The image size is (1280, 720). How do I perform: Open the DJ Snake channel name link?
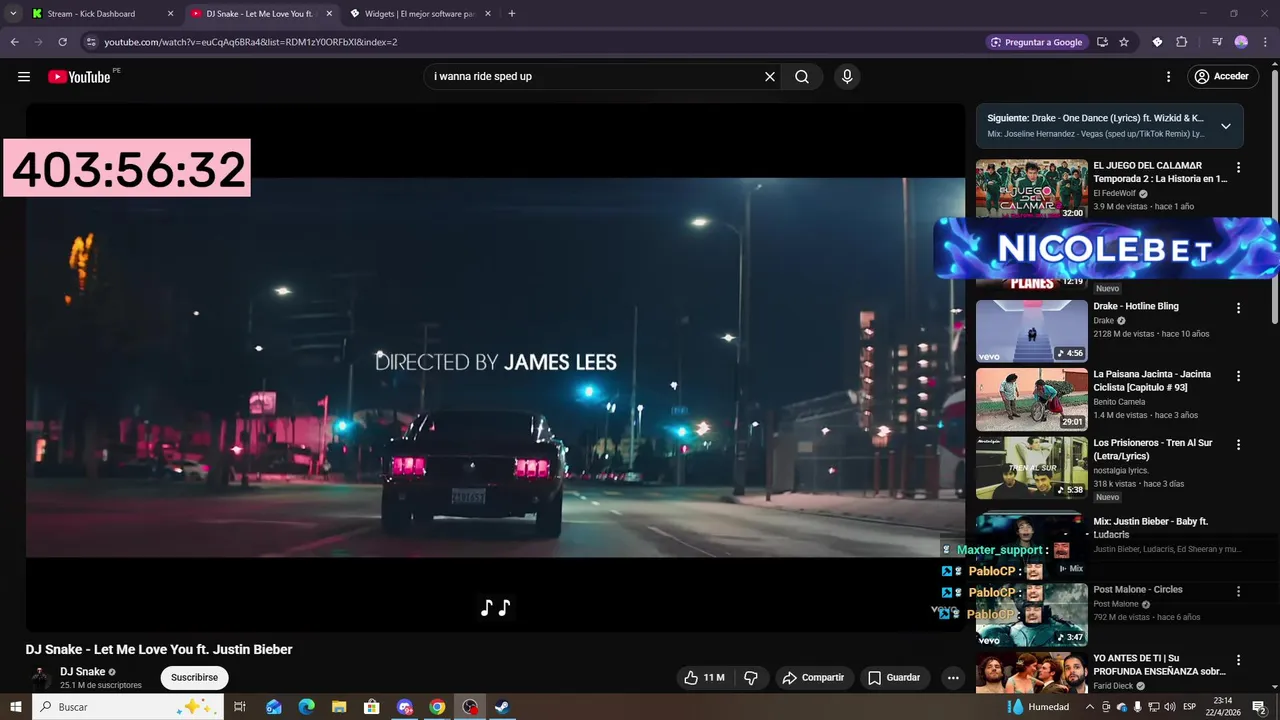[x=82, y=672]
